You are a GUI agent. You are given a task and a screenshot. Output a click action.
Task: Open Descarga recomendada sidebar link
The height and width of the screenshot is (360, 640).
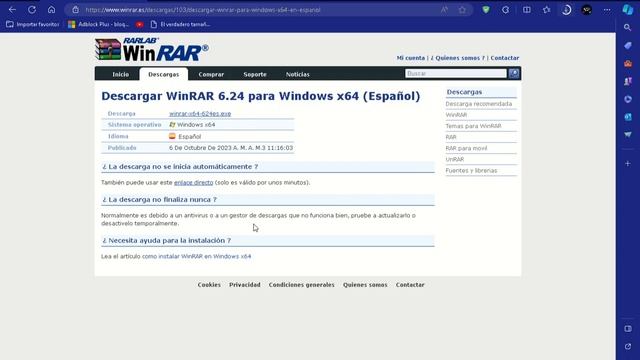pos(478,104)
